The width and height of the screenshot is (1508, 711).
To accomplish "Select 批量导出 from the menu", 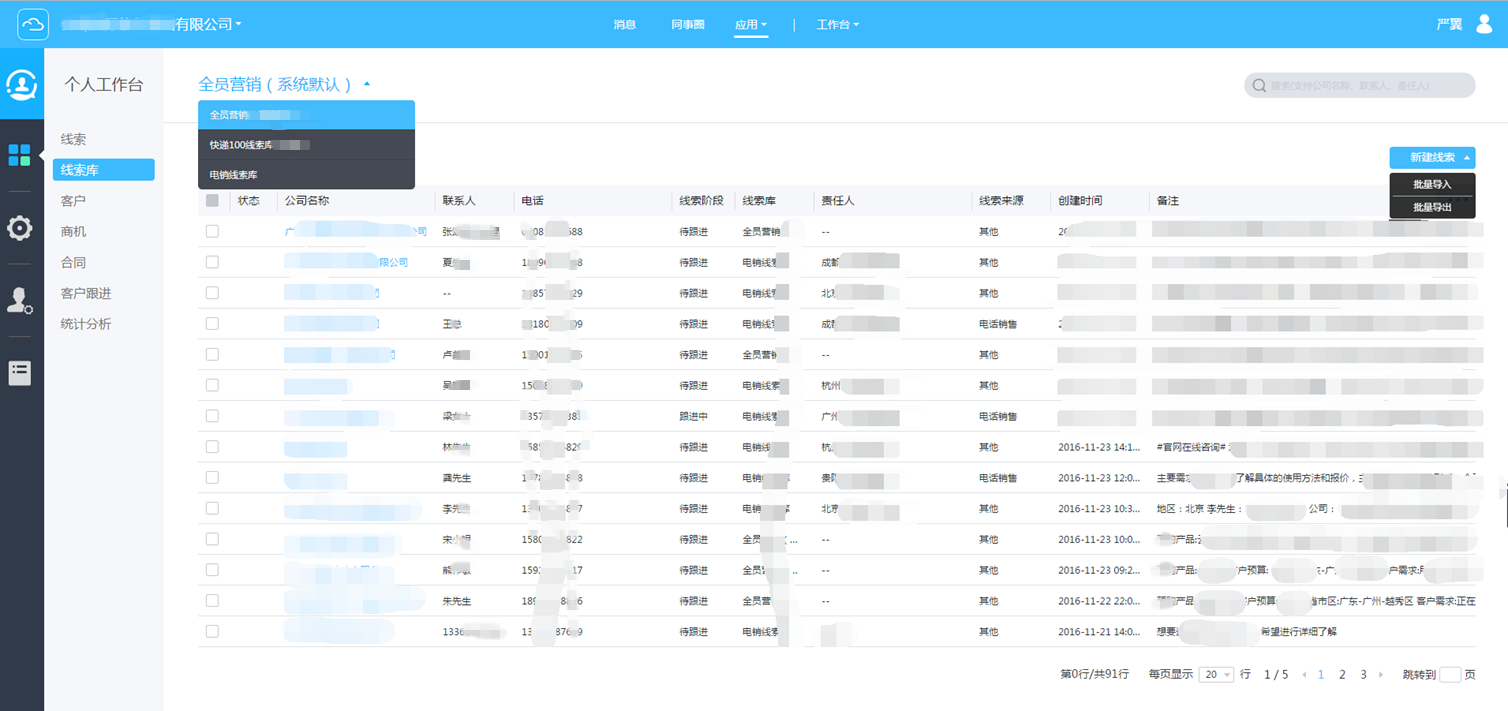I will [1432, 207].
